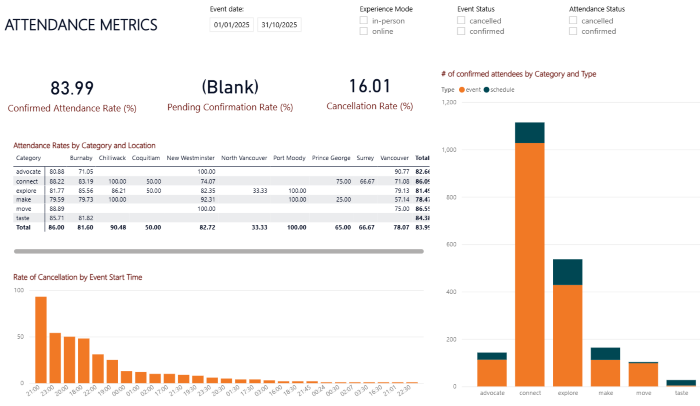The height and width of the screenshot is (406, 700).
Task: Click the Category column header in table
Action: pyautogui.click(x=29, y=158)
